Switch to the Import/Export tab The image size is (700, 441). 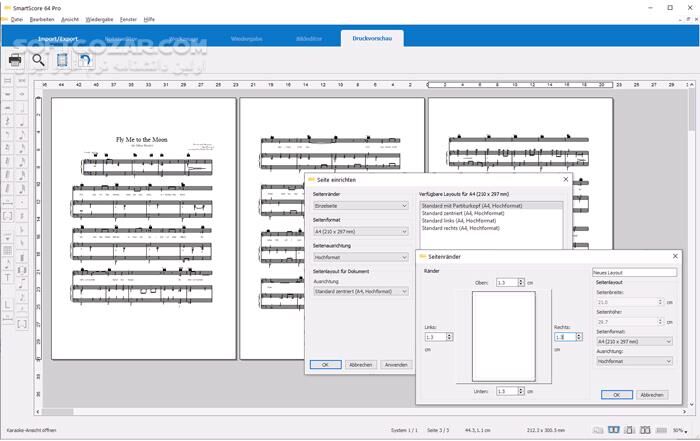point(58,39)
